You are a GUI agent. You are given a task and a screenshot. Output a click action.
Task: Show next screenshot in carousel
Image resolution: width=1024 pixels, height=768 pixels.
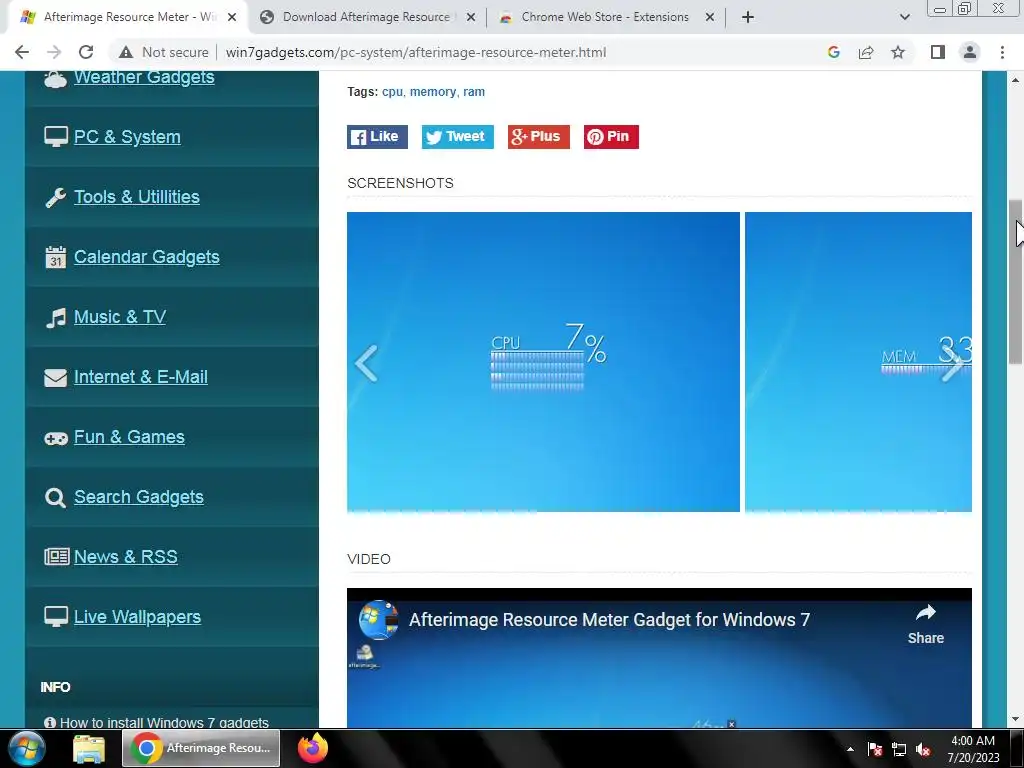click(x=953, y=362)
